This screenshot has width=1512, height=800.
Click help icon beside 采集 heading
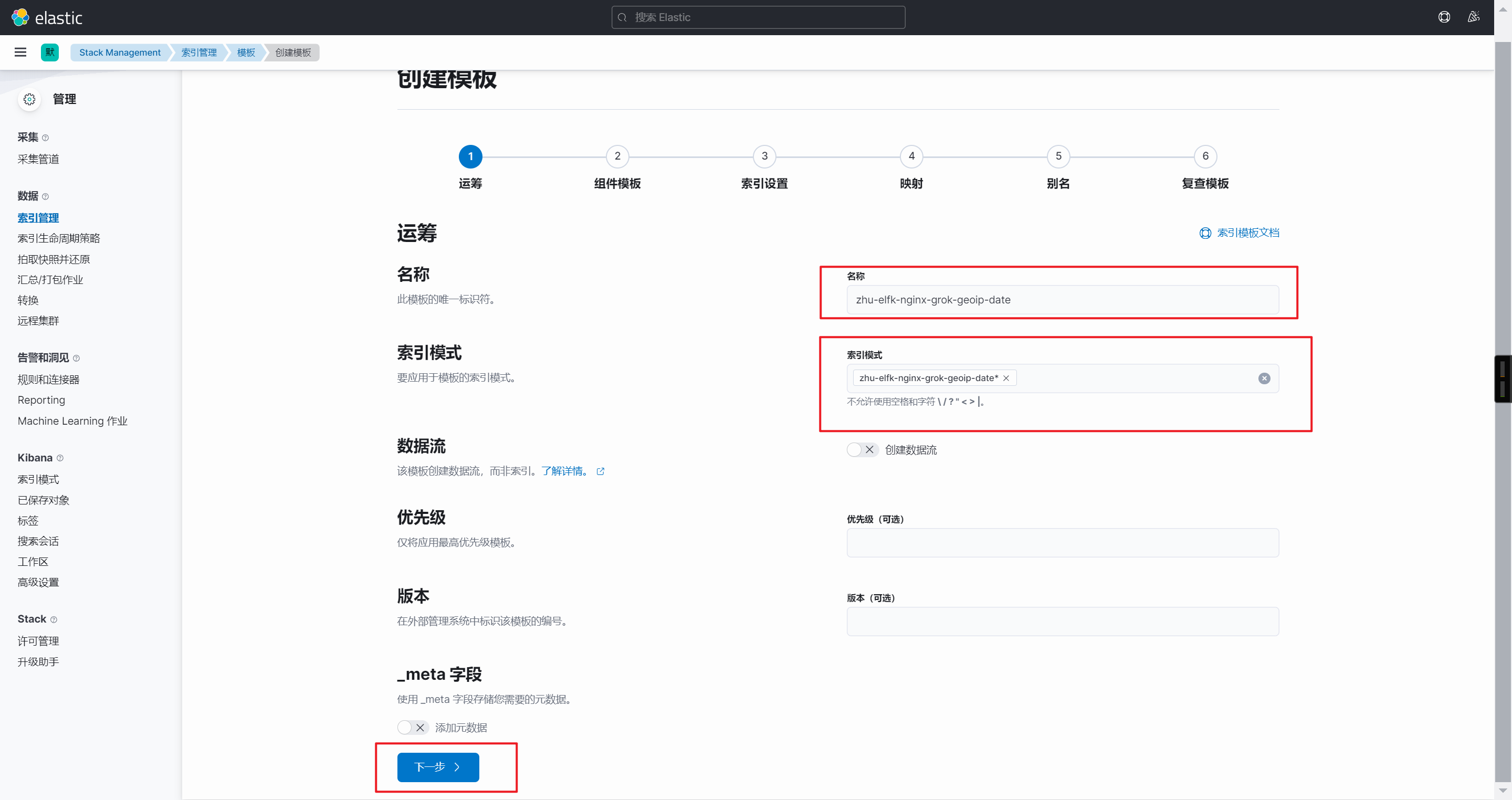pyautogui.click(x=45, y=138)
